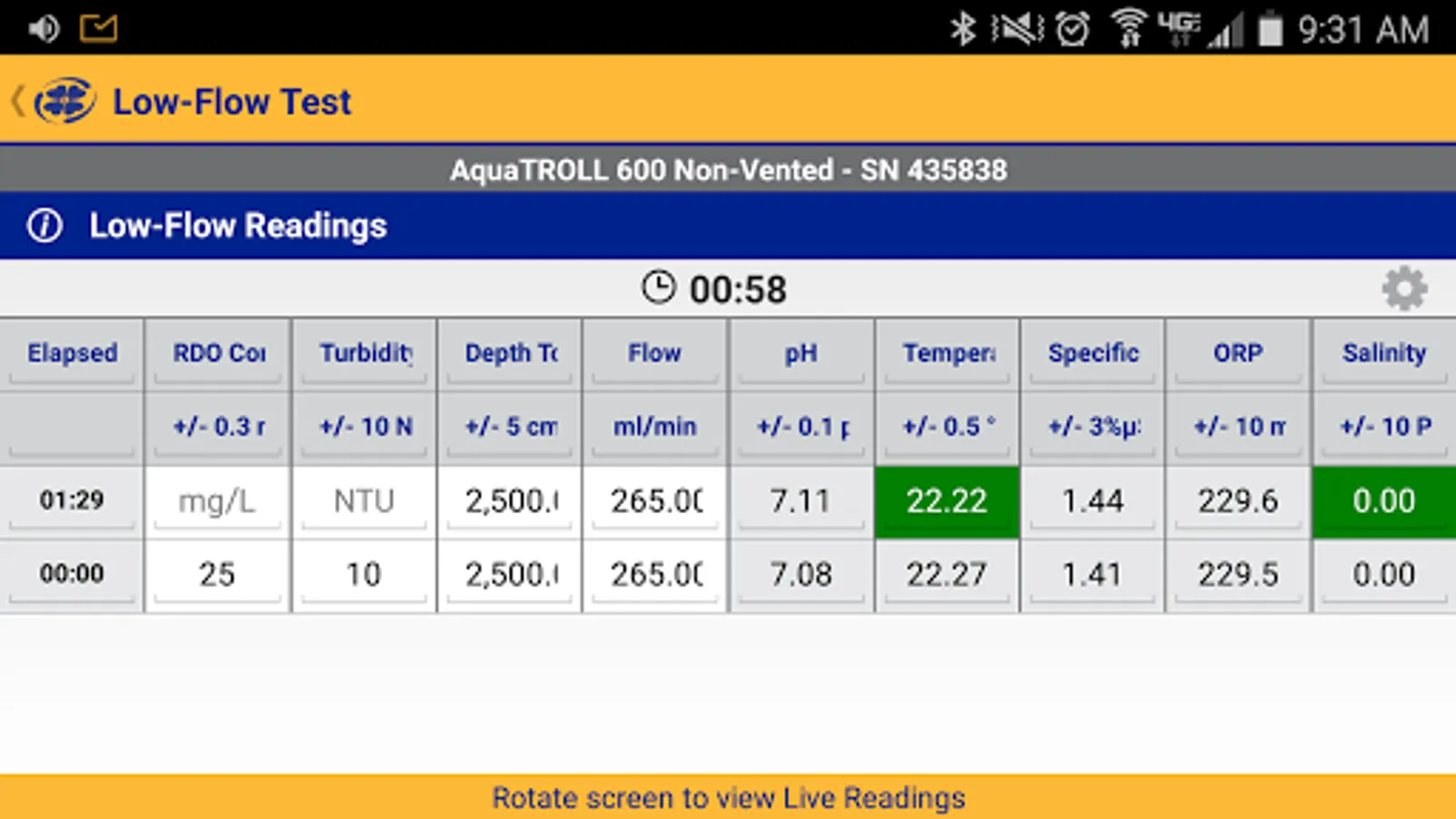Open the gear settings icon
1456x819 pixels.
[1404, 288]
